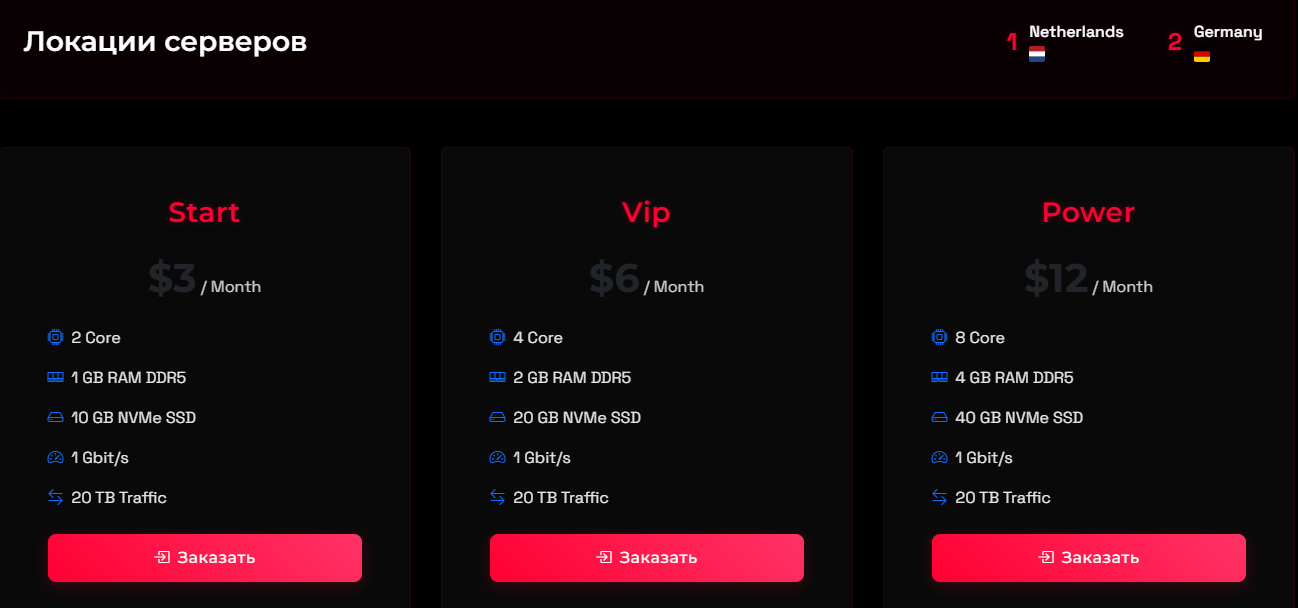
Task: Click the RAM icon in Start plan
Action: [55, 377]
